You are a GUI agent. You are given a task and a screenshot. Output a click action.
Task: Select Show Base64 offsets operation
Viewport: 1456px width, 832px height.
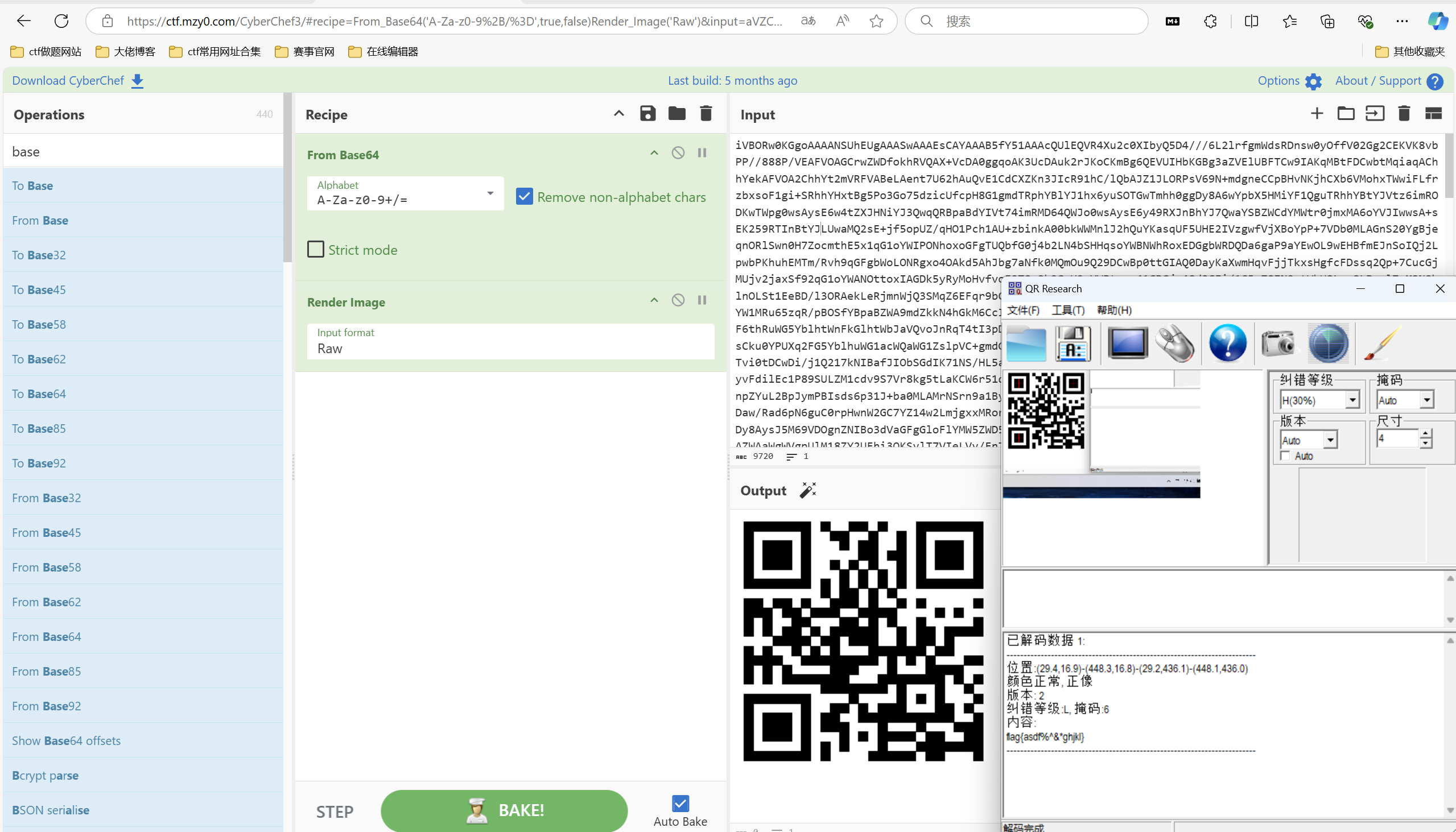143,740
